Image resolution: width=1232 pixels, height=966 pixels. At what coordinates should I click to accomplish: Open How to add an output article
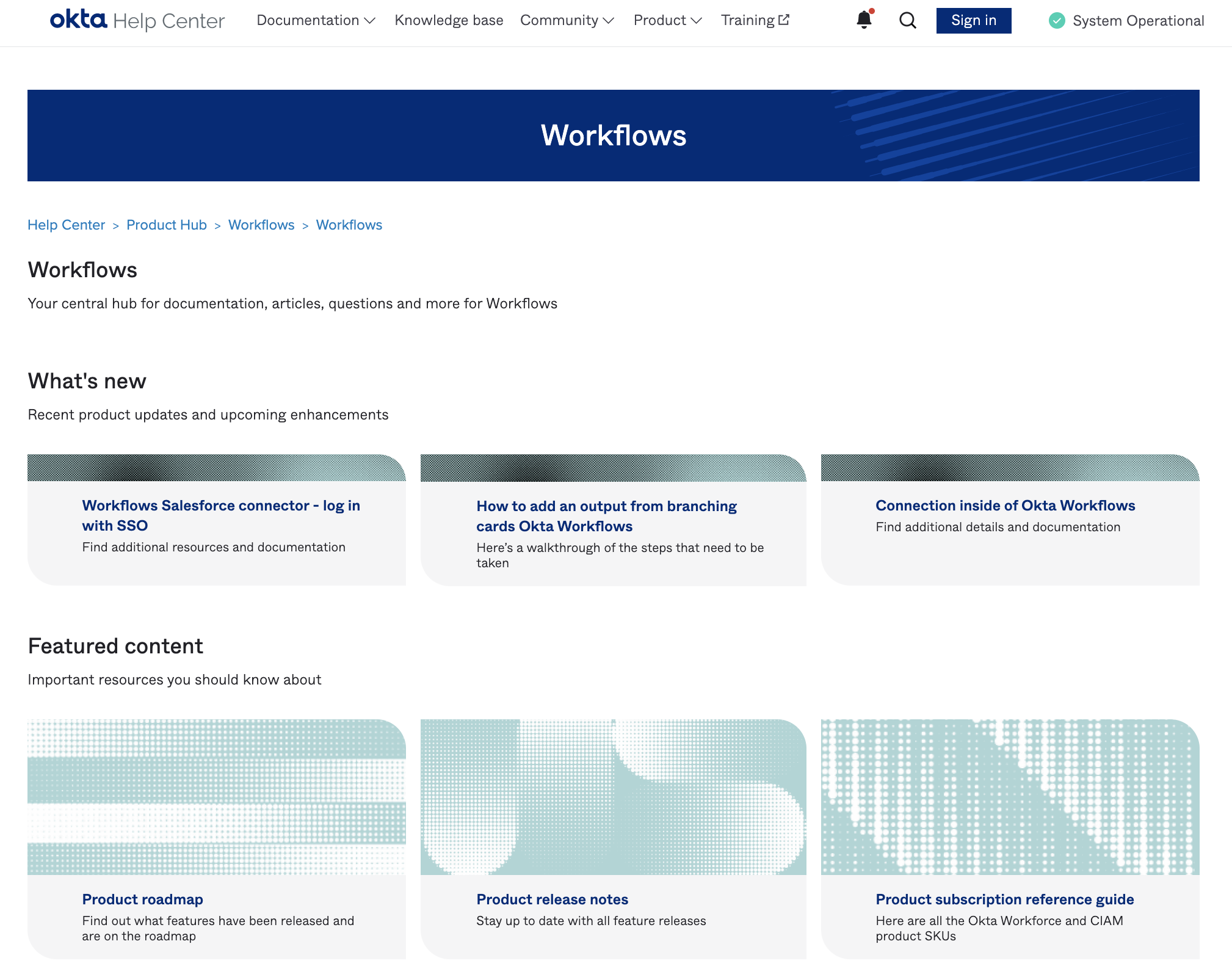[606, 516]
